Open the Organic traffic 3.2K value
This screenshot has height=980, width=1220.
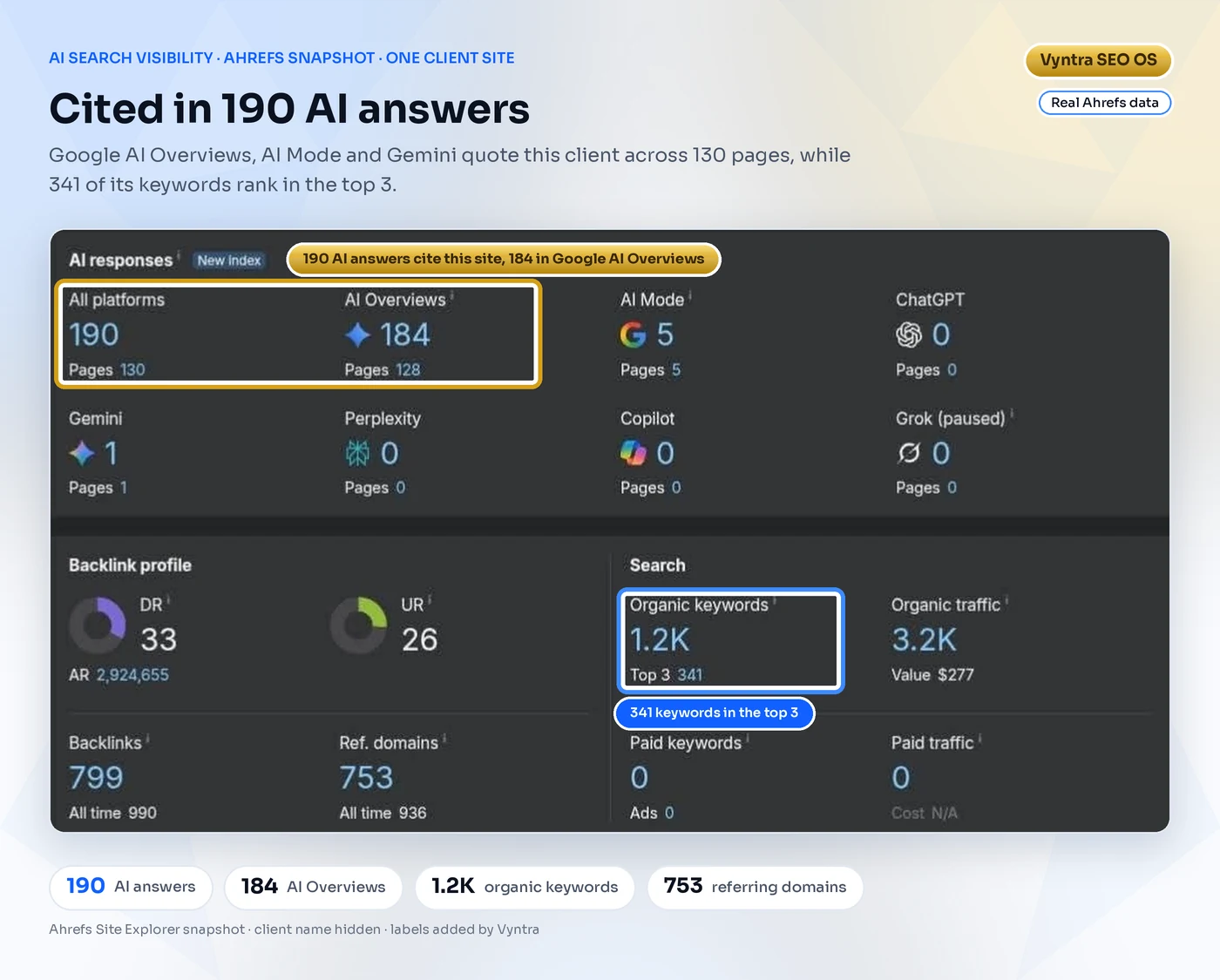tap(924, 640)
